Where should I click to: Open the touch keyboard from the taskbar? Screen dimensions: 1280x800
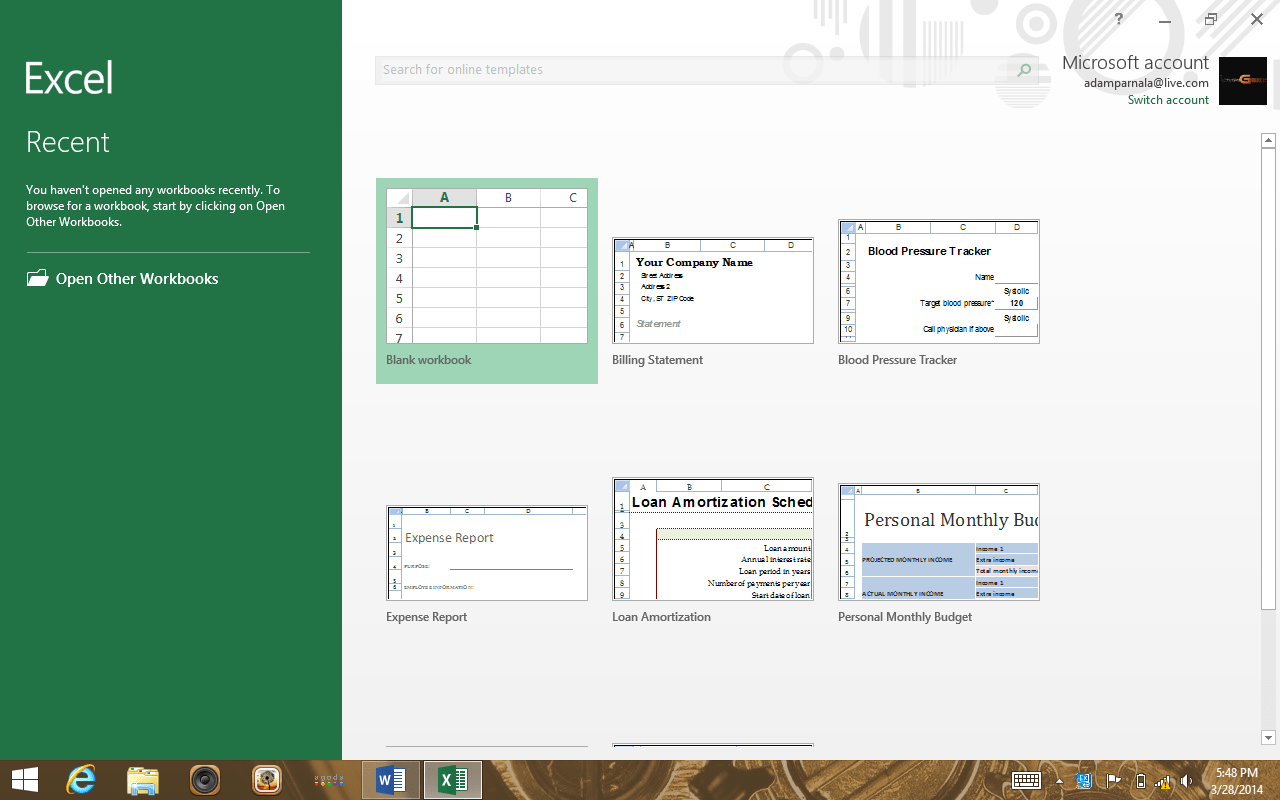click(1027, 780)
